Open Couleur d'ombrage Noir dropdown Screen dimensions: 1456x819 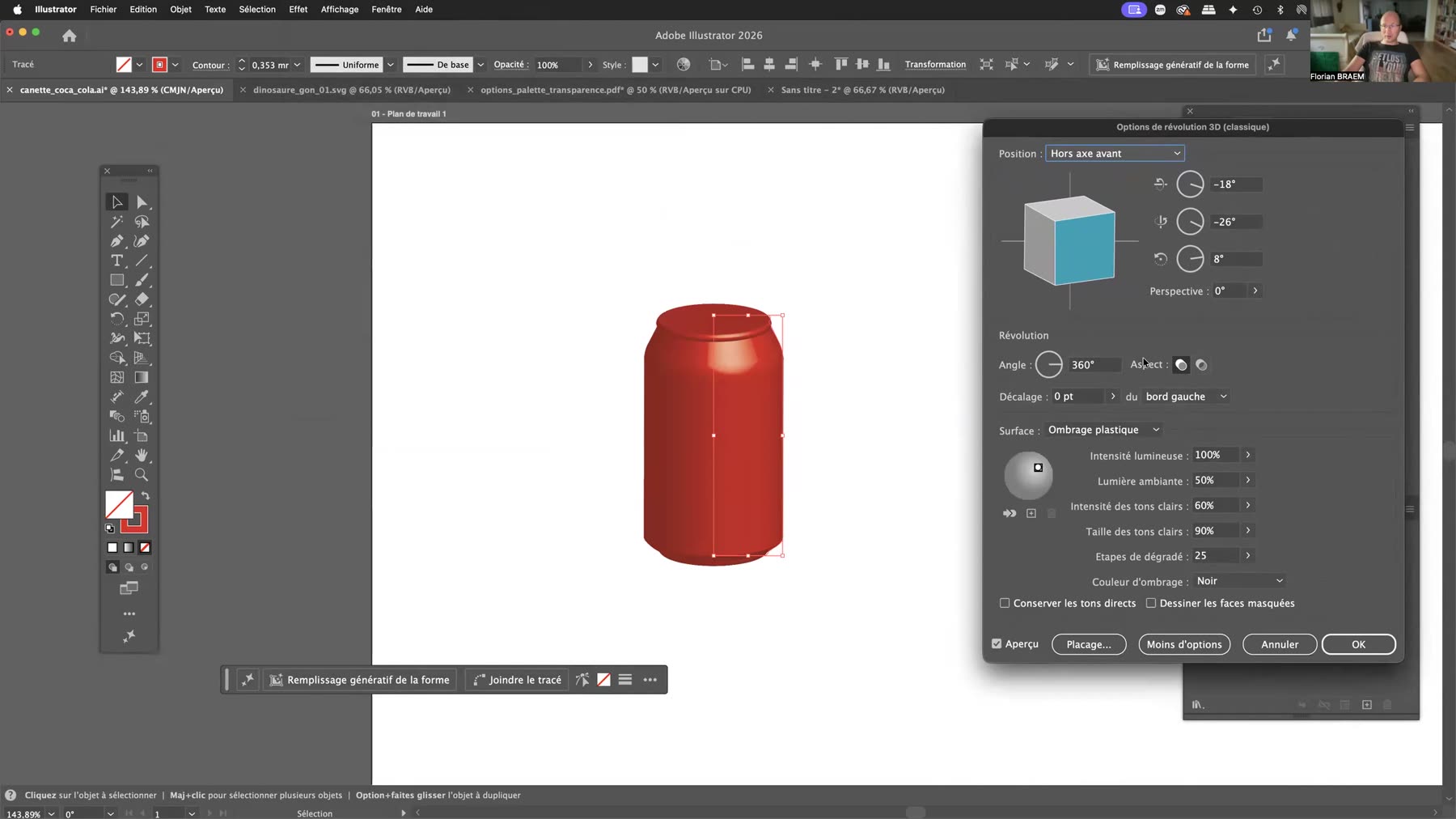click(1239, 581)
